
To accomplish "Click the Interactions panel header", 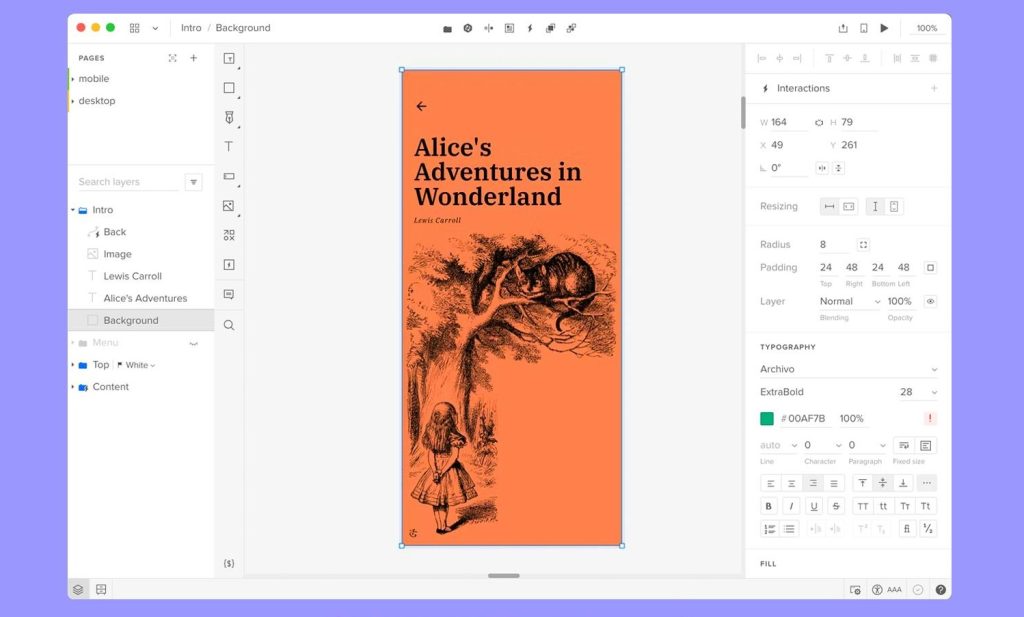I will pos(804,88).
